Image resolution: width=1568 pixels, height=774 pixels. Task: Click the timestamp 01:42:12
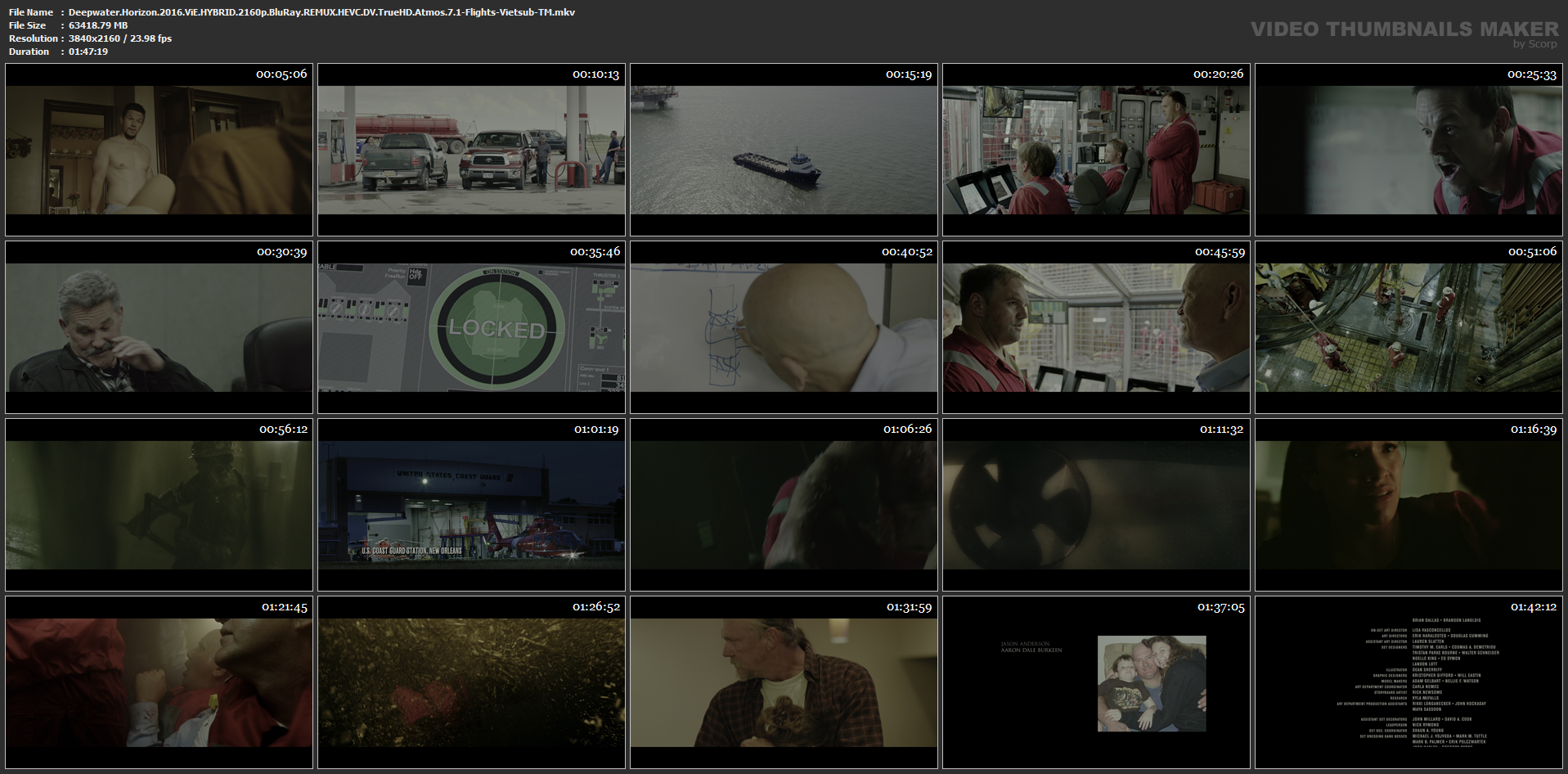coord(1534,607)
